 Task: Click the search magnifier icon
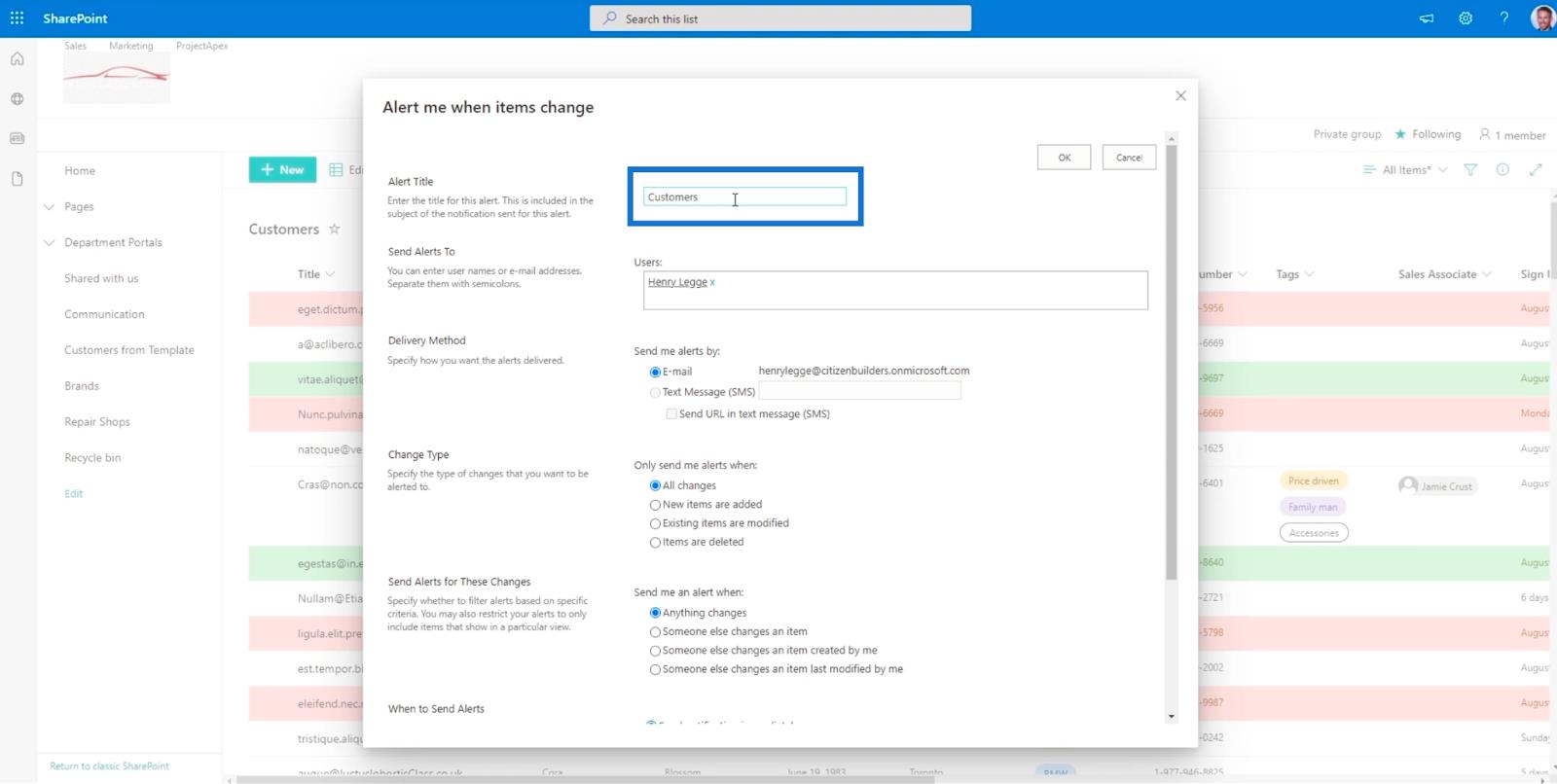pos(610,18)
